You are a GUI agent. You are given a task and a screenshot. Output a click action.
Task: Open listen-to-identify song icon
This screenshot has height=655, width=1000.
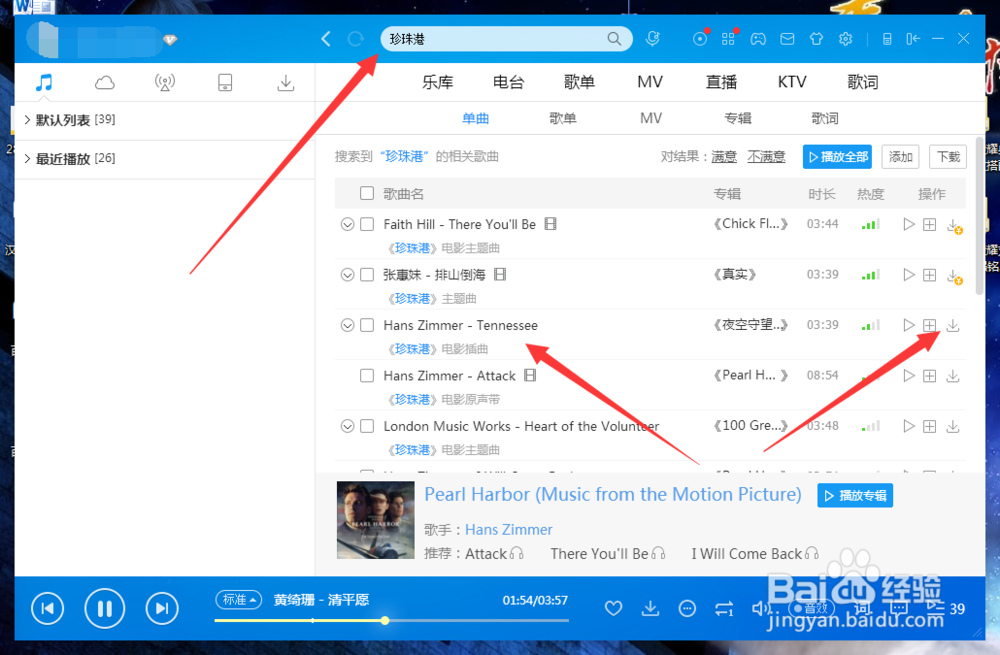652,39
